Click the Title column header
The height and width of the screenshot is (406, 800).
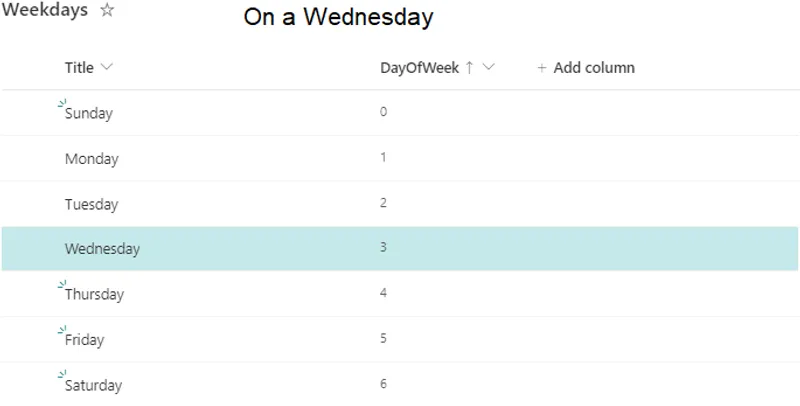(79, 68)
